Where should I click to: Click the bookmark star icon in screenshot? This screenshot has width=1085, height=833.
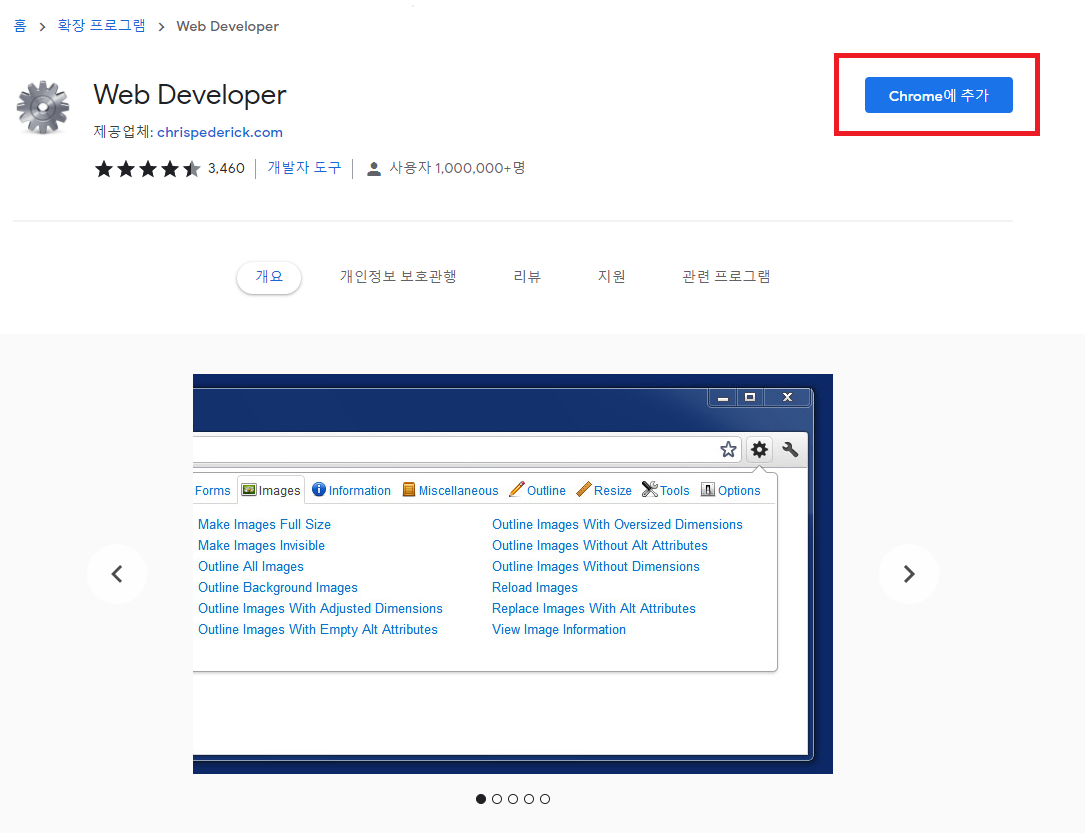tap(728, 450)
